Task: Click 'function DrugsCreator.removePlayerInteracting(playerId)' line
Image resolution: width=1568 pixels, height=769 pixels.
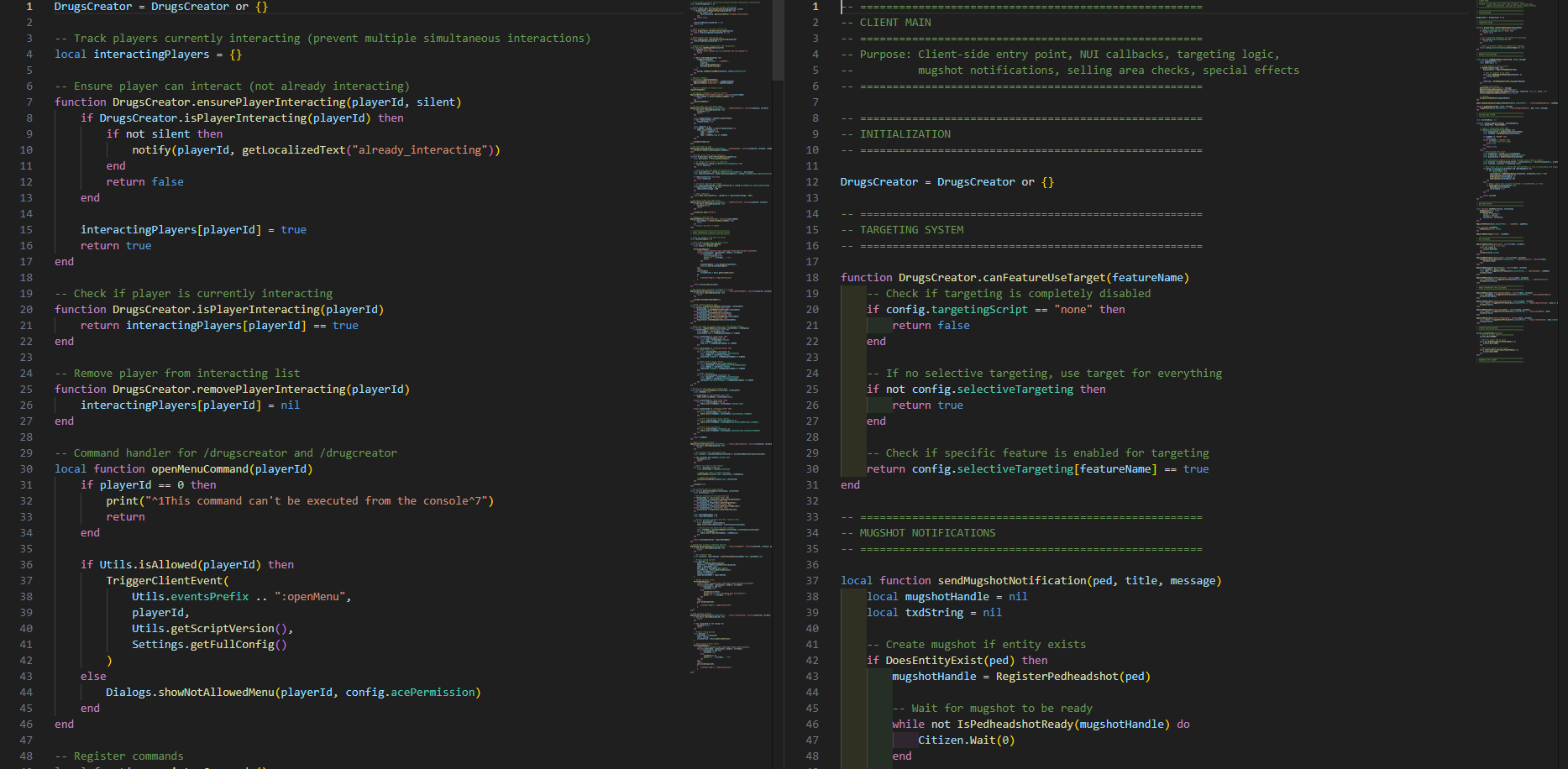Action: [x=232, y=390]
